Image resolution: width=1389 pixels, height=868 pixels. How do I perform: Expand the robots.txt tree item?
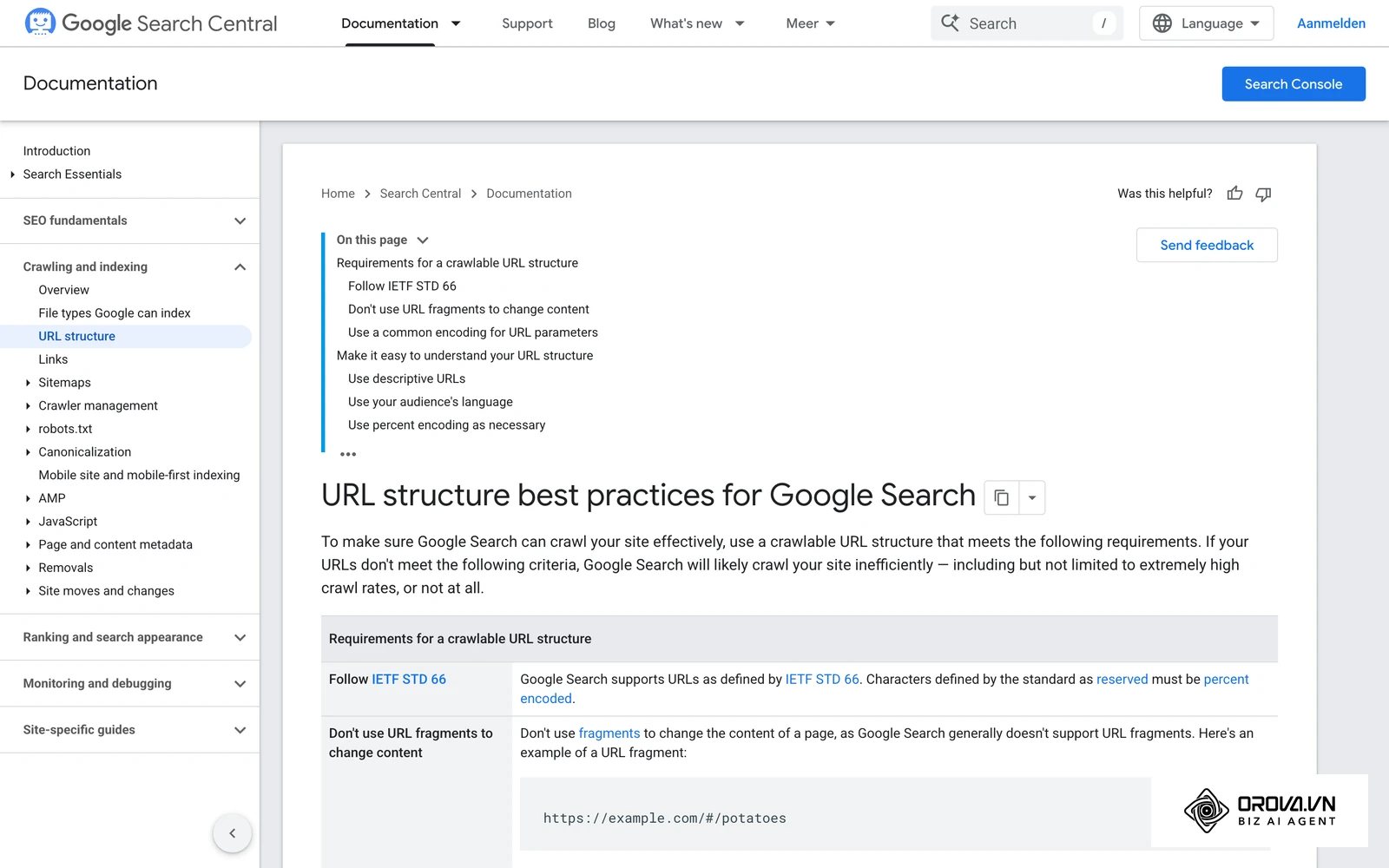pyautogui.click(x=28, y=429)
